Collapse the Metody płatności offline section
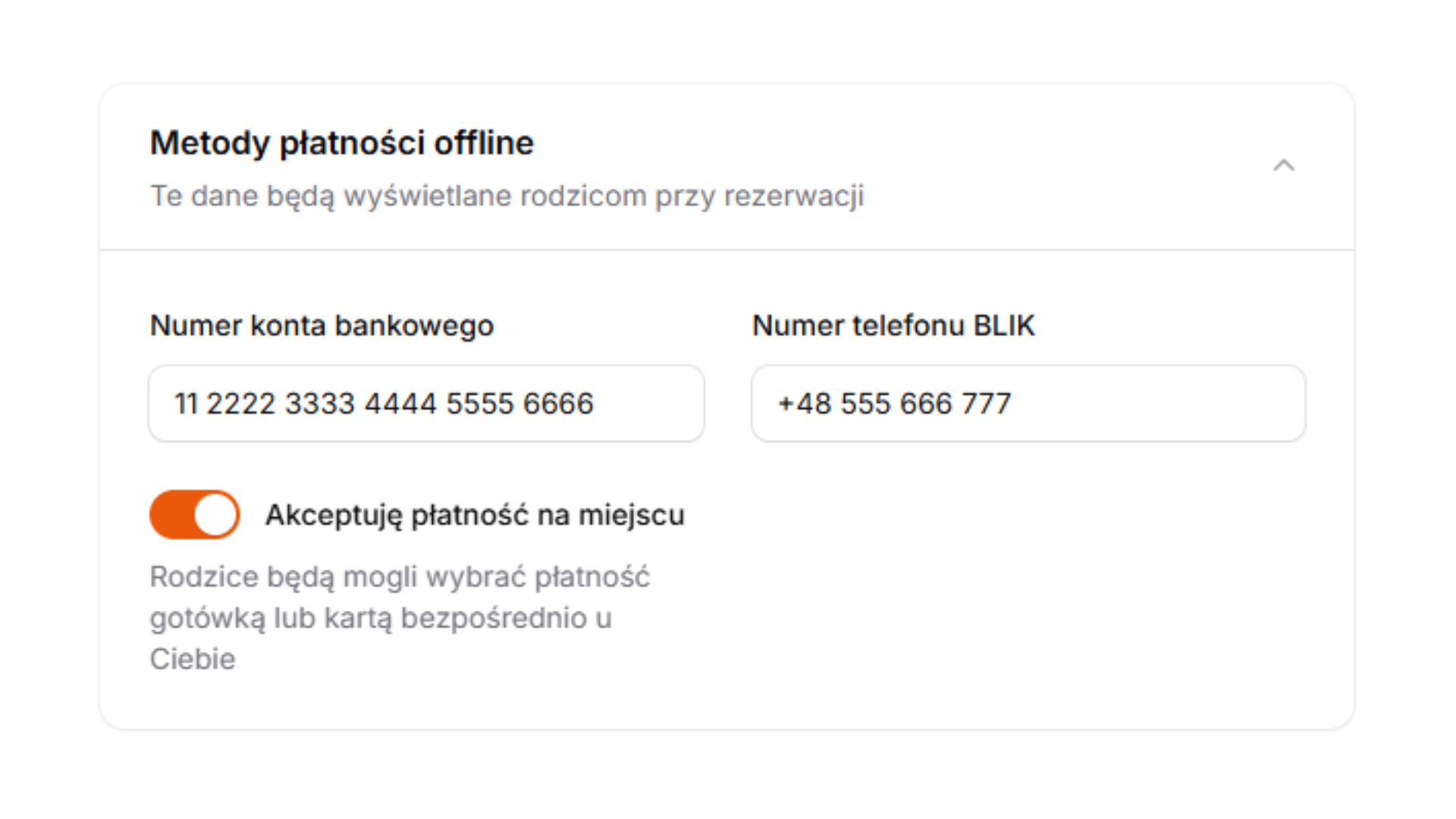Screen dimensions: 1456x819 1284,165
